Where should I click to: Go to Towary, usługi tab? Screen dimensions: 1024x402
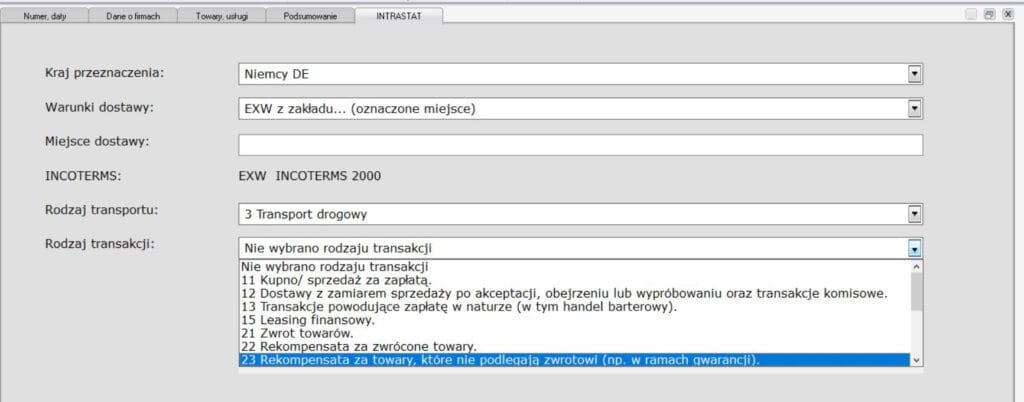tap(221, 16)
